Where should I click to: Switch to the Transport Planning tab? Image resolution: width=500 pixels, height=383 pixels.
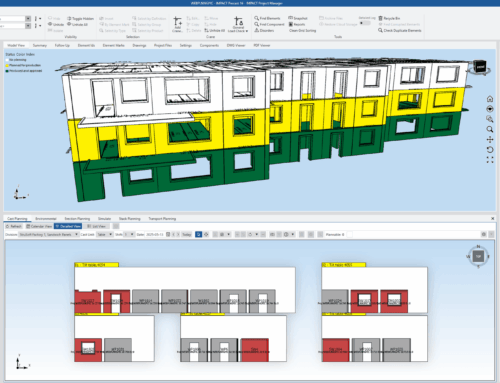[162, 219]
